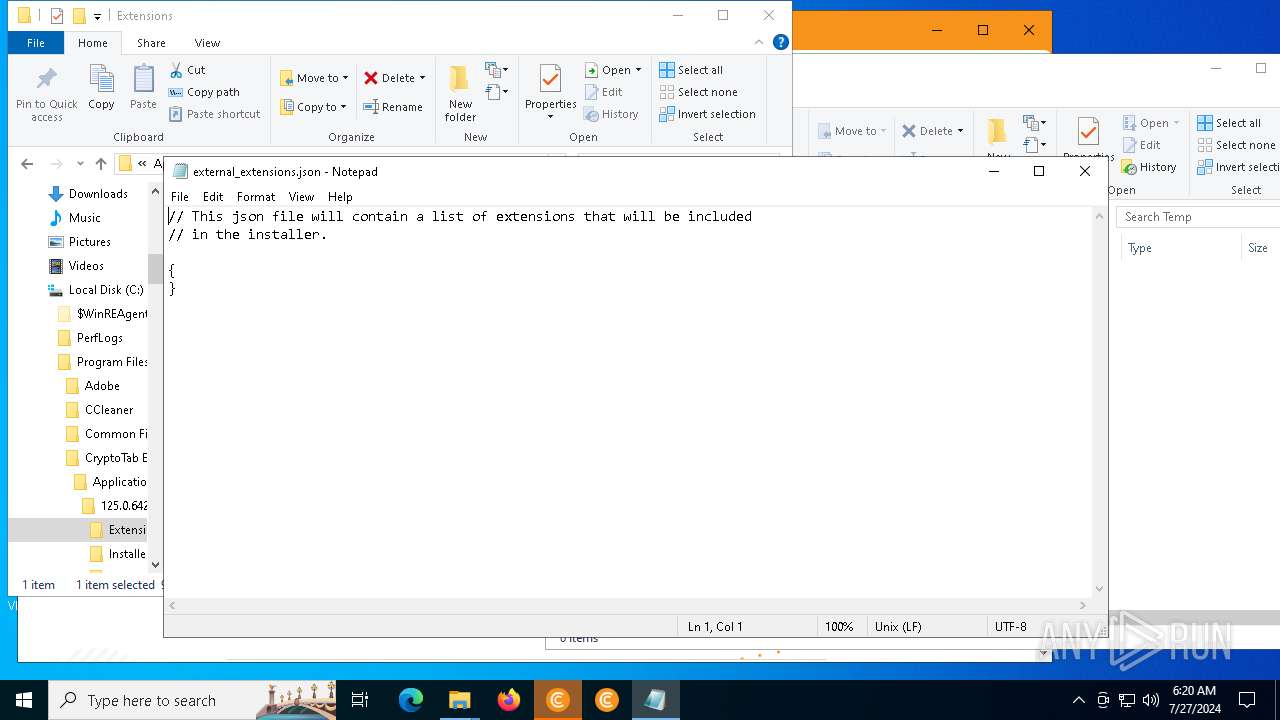The image size is (1280, 720).
Task: Open Notepad View menu
Action: [x=301, y=197]
